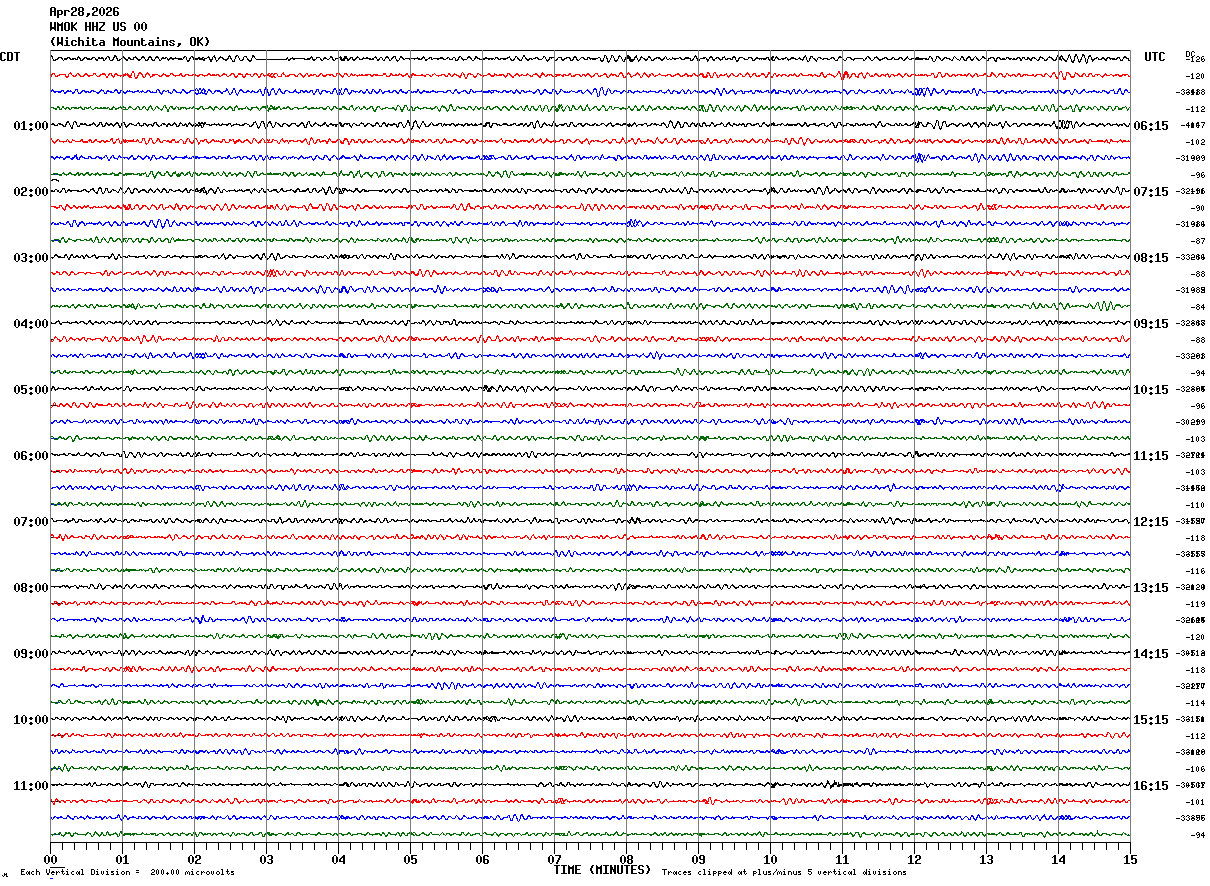
Task: Select the 04:00 CDT row label
Action: pos(30,324)
